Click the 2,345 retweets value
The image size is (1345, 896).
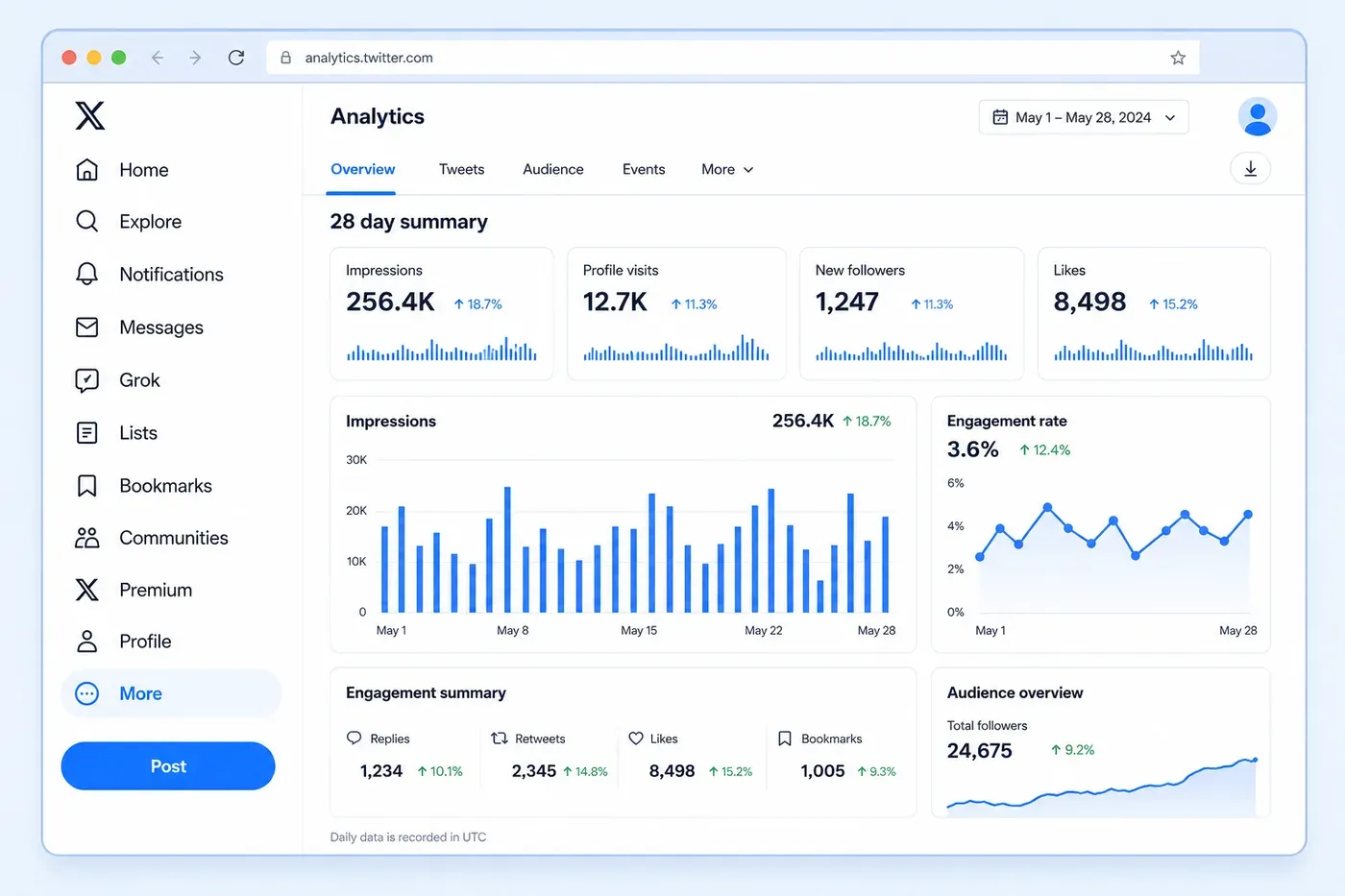(534, 771)
